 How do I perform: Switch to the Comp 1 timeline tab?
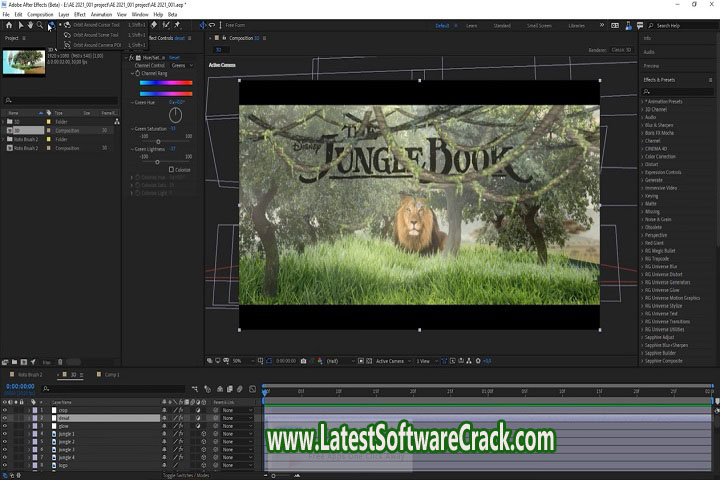112,375
